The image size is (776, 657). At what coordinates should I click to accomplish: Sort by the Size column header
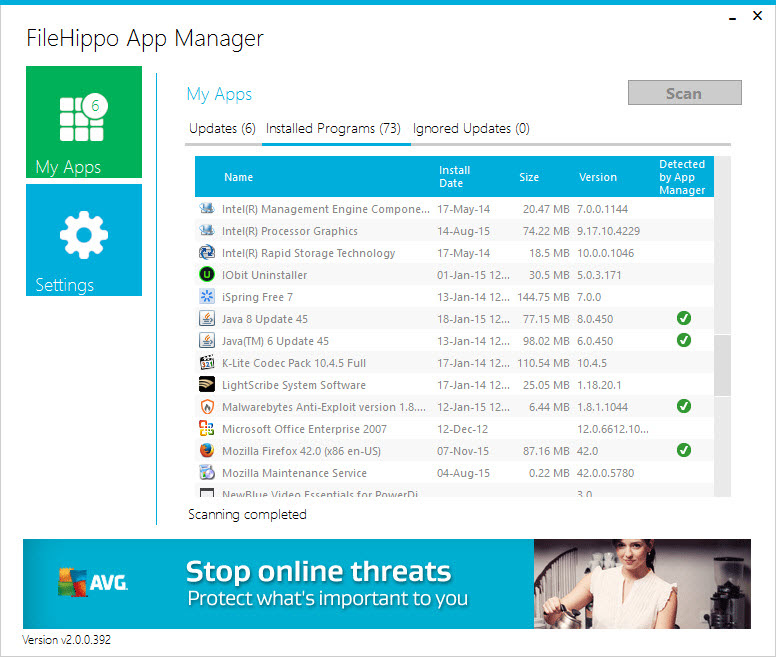pyautogui.click(x=529, y=177)
